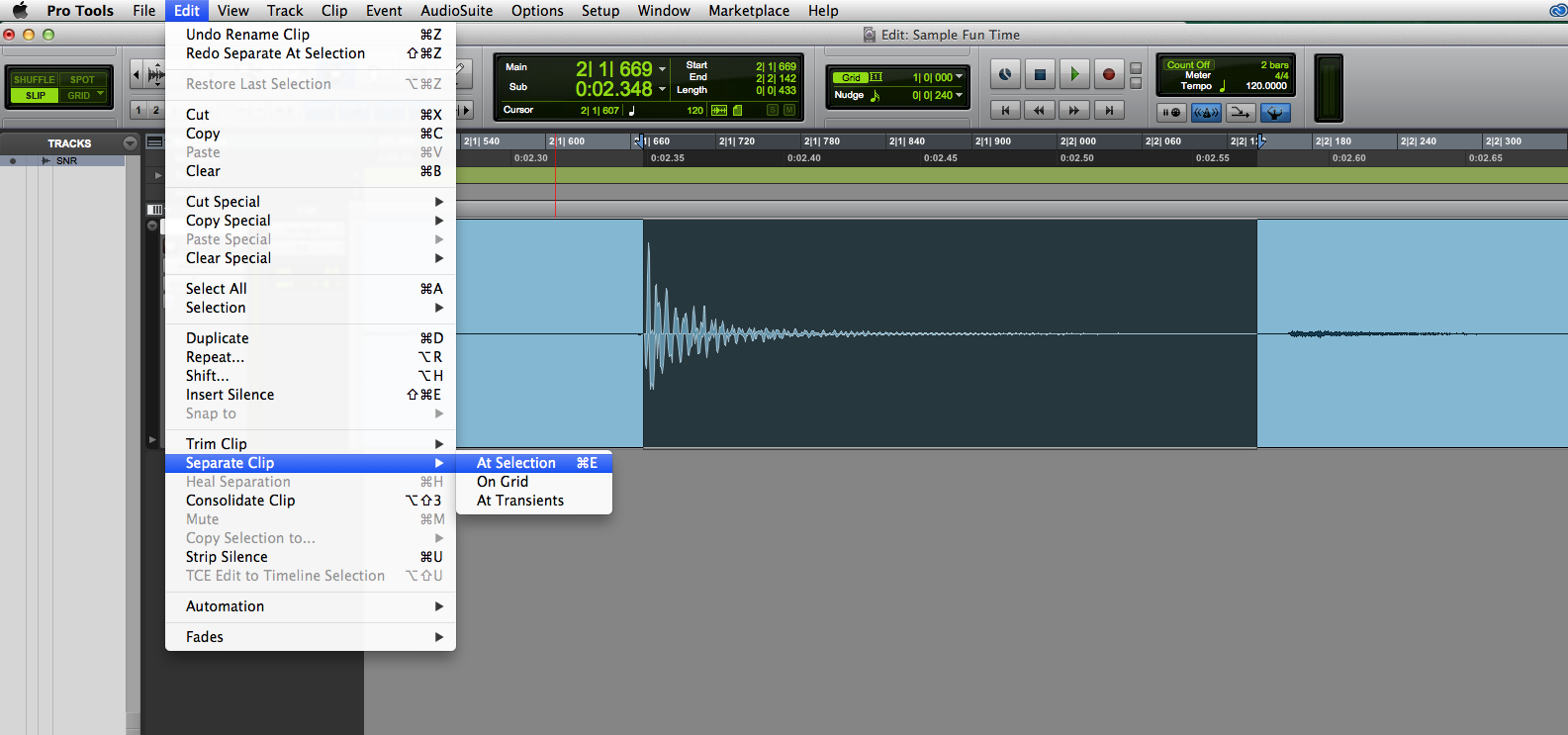Enable Shuffle edit mode
1568x735 pixels.
click(35, 80)
